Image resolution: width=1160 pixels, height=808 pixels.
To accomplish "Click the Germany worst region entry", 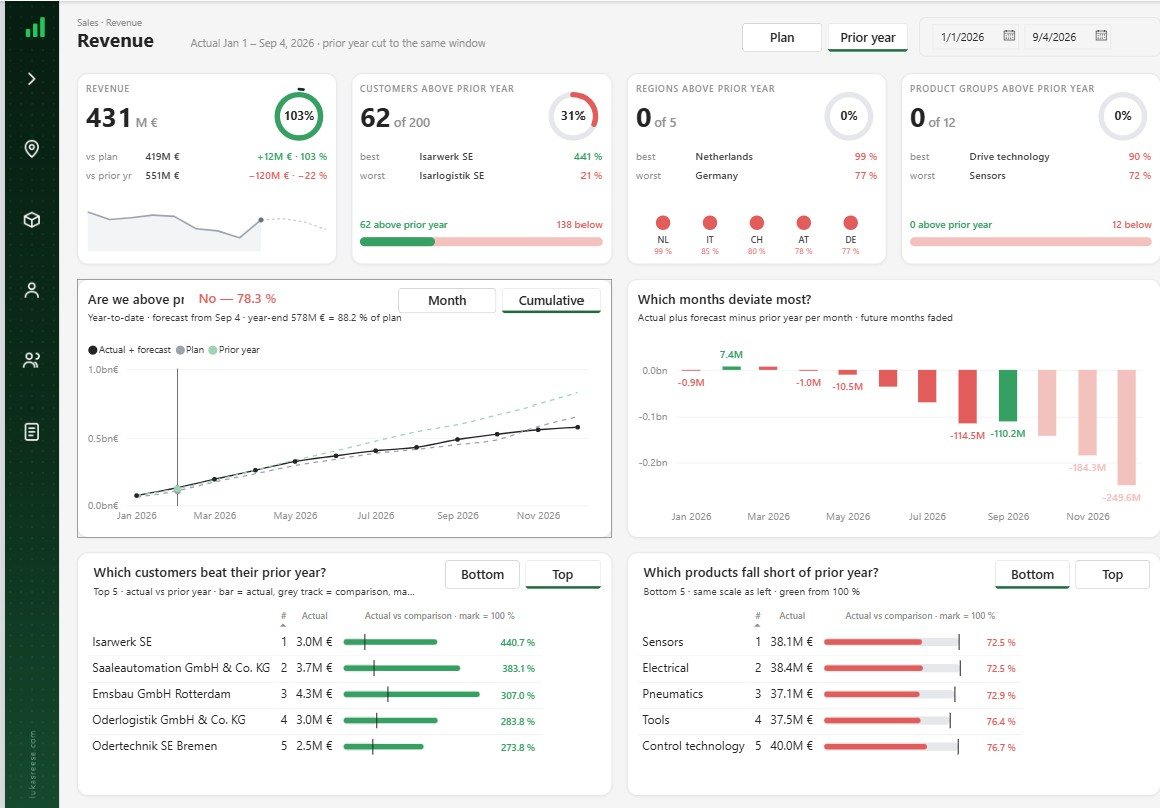I will tap(716, 176).
